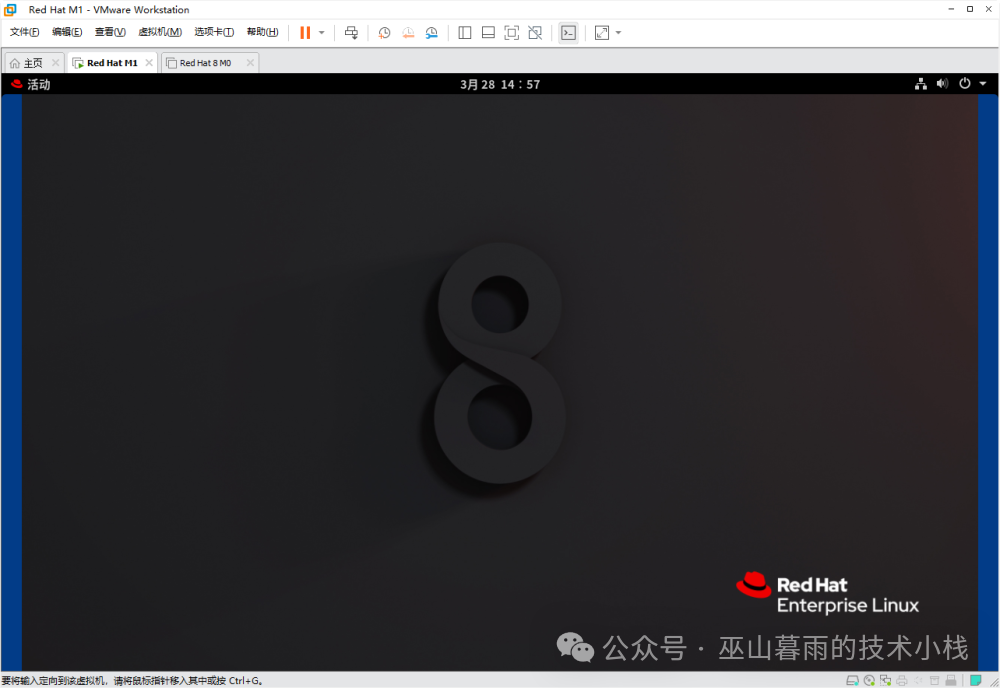Show or hide the console view icon

(568, 32)
